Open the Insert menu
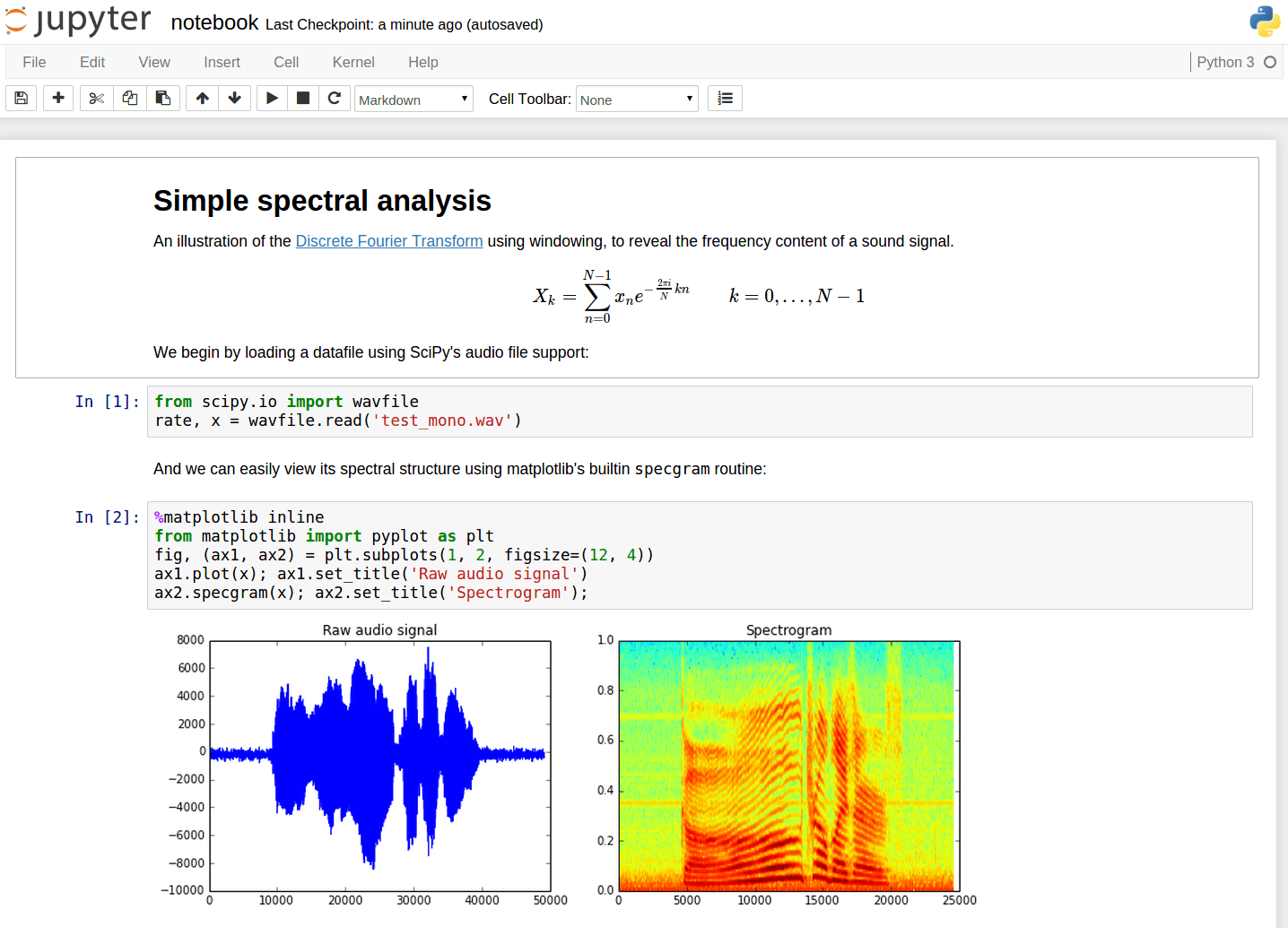Viewport: 1288px width, 928px height. 222,62
